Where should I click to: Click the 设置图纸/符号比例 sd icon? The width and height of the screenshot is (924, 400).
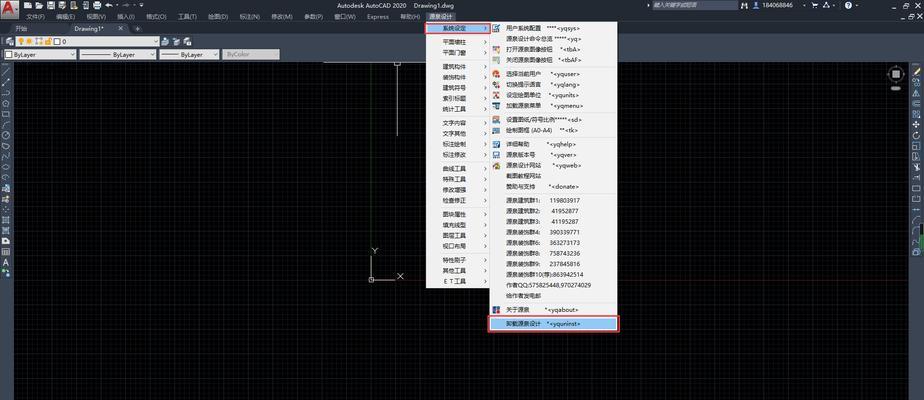coord(496,120)
